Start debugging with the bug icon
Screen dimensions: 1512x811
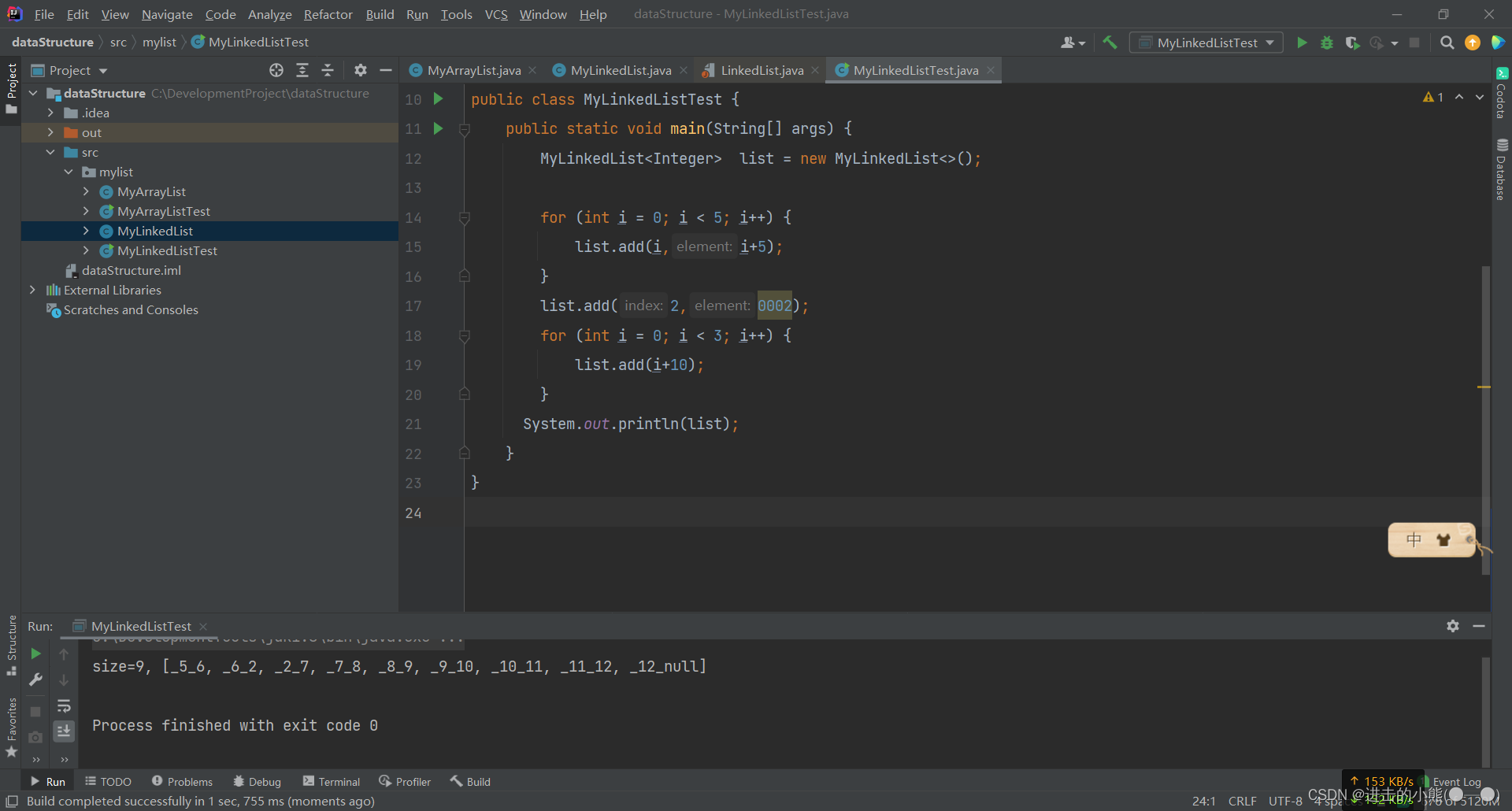(x=1327, y=43)
